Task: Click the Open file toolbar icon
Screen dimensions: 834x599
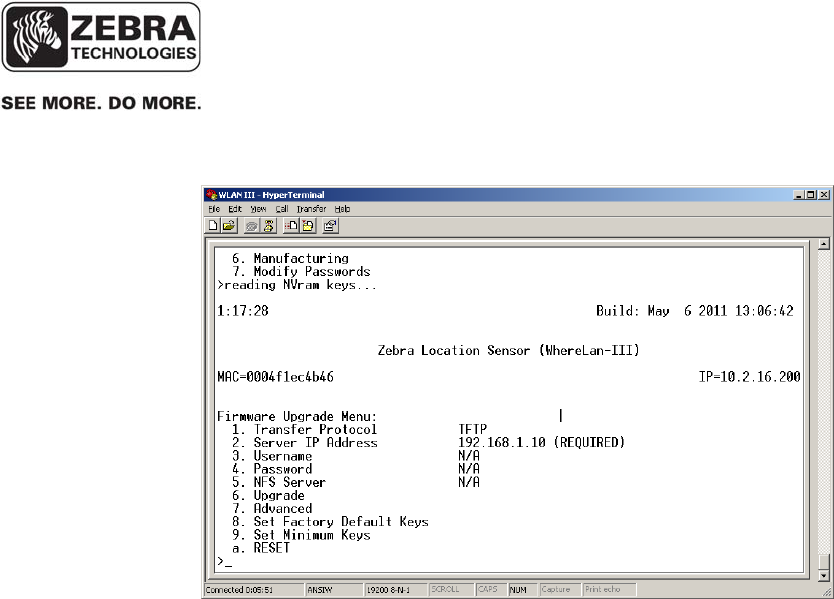Action: click(x=229, y=226)
